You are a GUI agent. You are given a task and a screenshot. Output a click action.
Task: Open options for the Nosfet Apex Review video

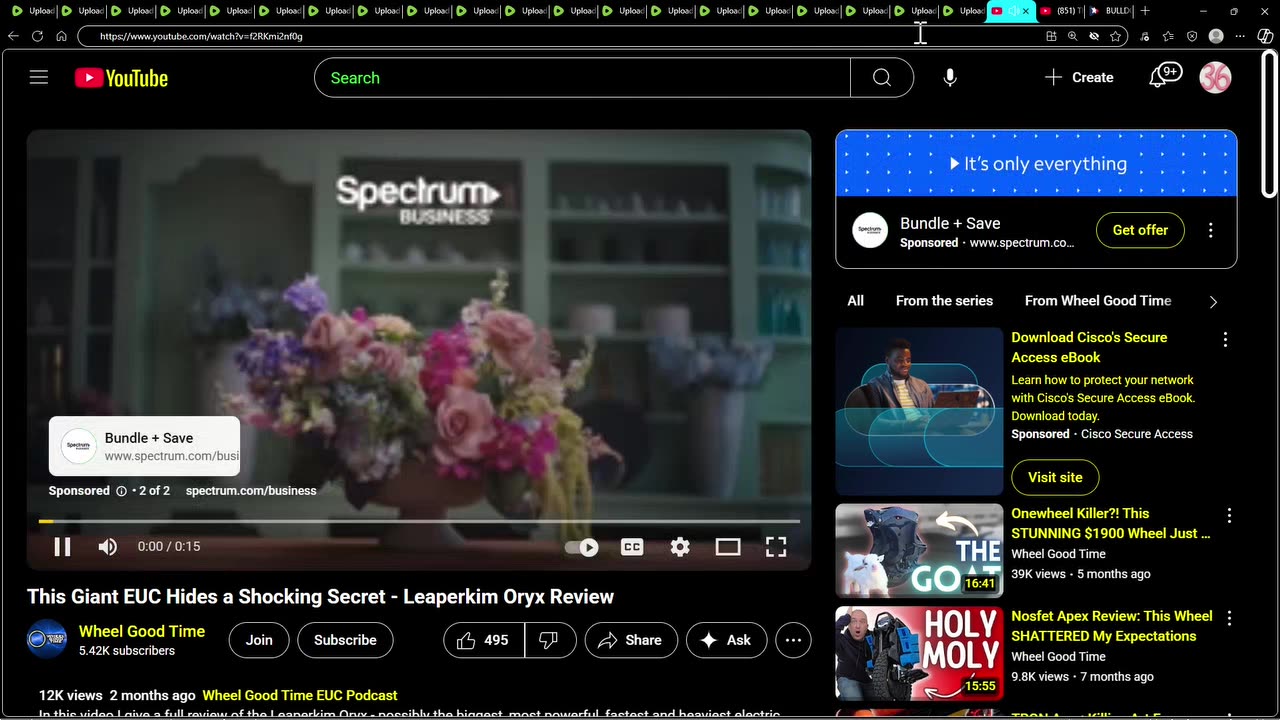coord(1229,619)
